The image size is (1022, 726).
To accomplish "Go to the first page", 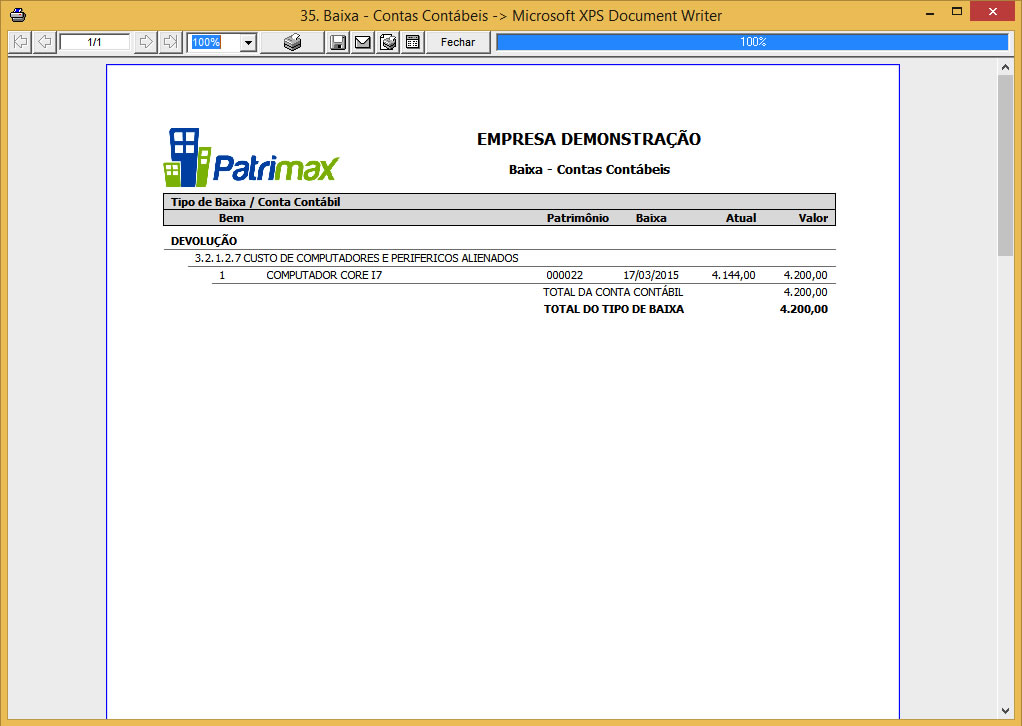I will tap(21, 42).
